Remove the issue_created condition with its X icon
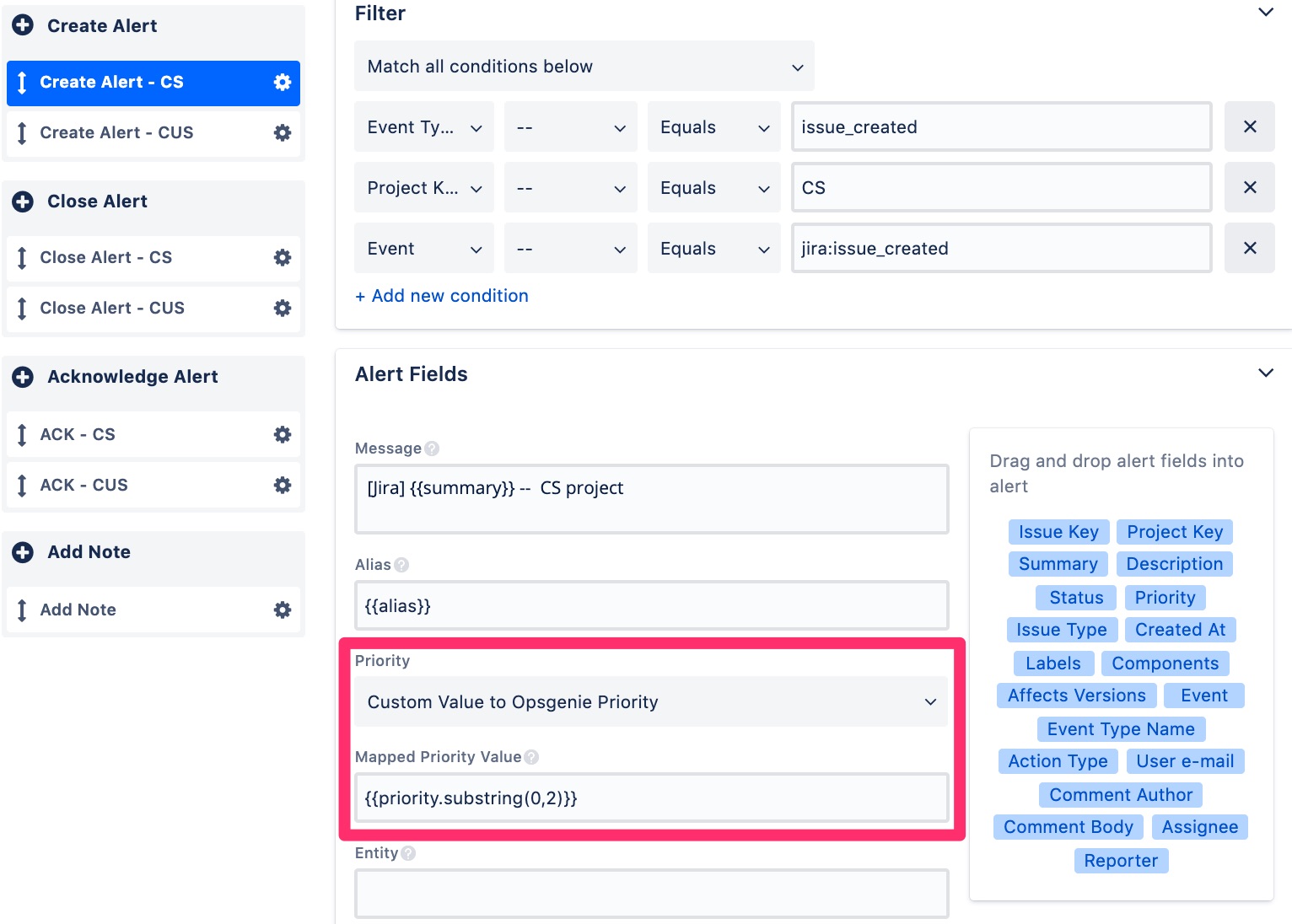Image resolution: width=1292 pixels, height=924 pixels. point(1250,126)
